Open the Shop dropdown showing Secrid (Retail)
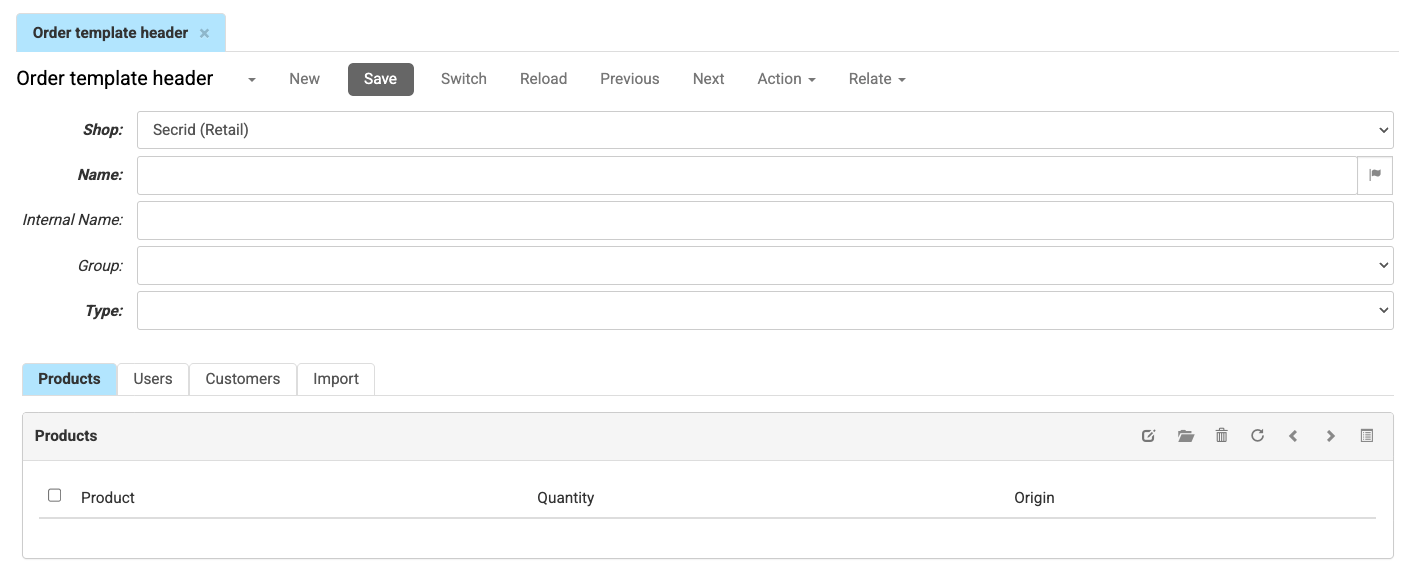1418x587 pixels. (765, 130)
